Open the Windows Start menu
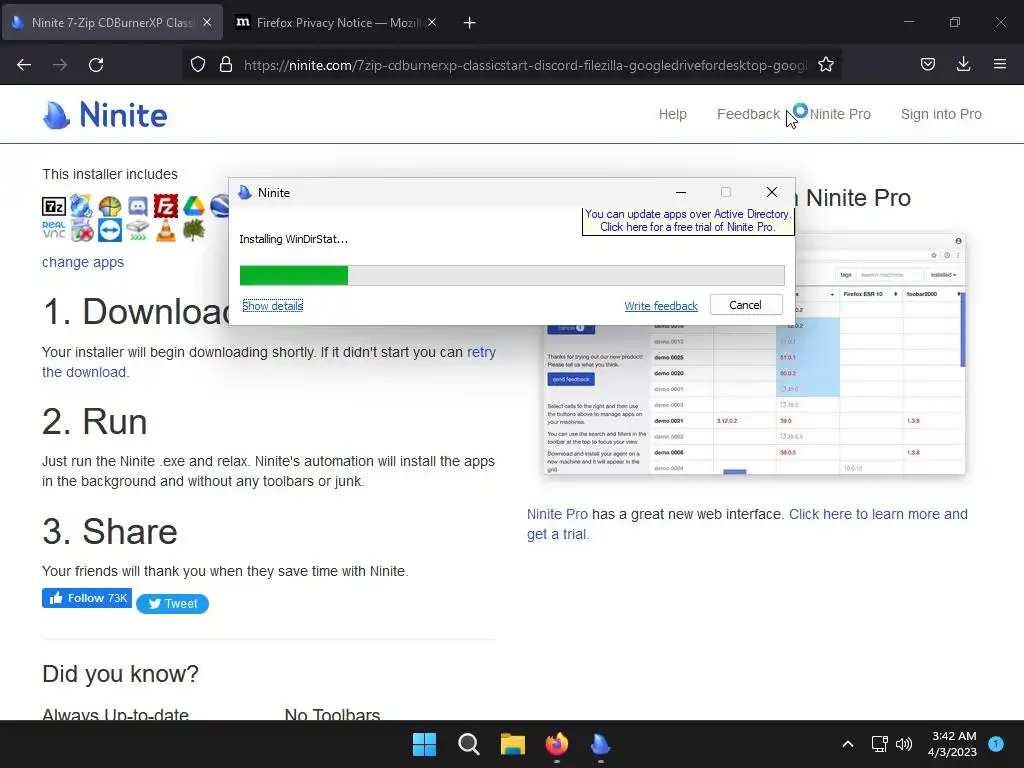1024x768 pixels. [x=424, y=744]
